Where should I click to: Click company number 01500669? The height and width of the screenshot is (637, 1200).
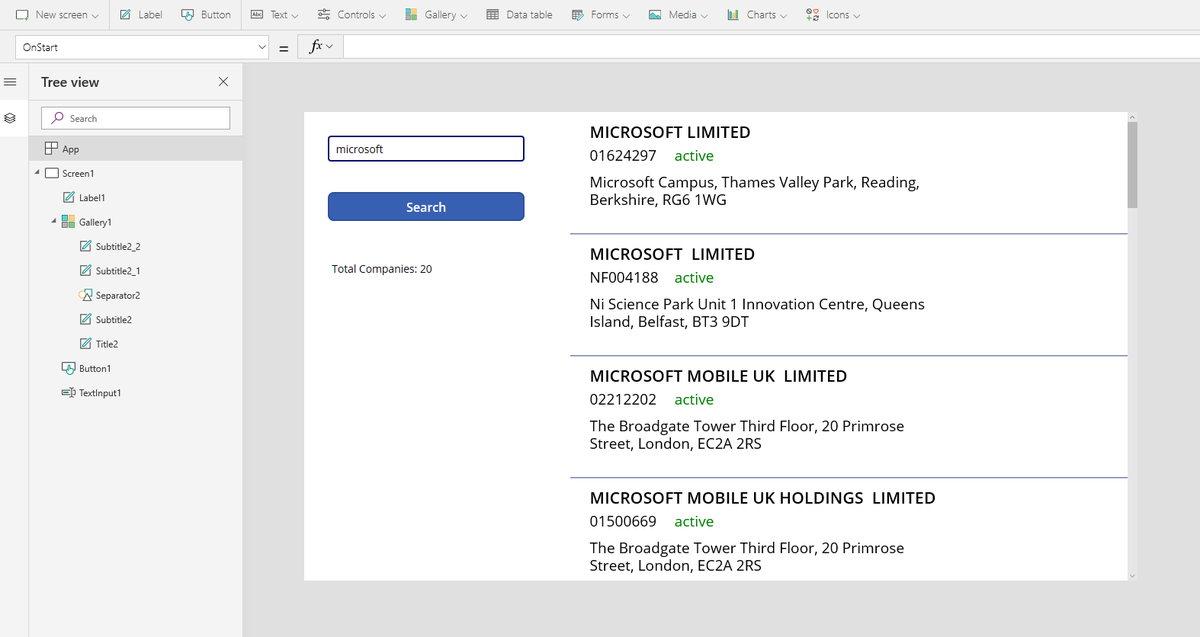click(x=623, y=522)
